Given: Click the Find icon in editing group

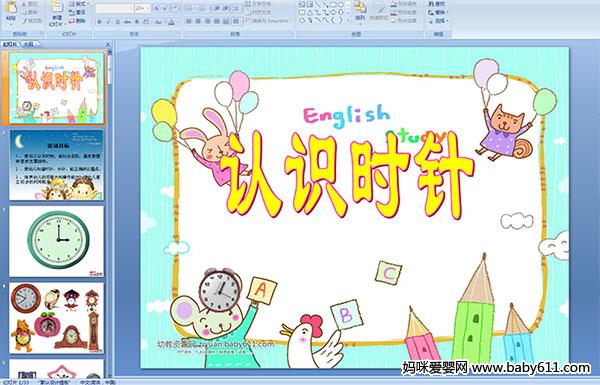Looking at the screenshot, I should [437, 4].
